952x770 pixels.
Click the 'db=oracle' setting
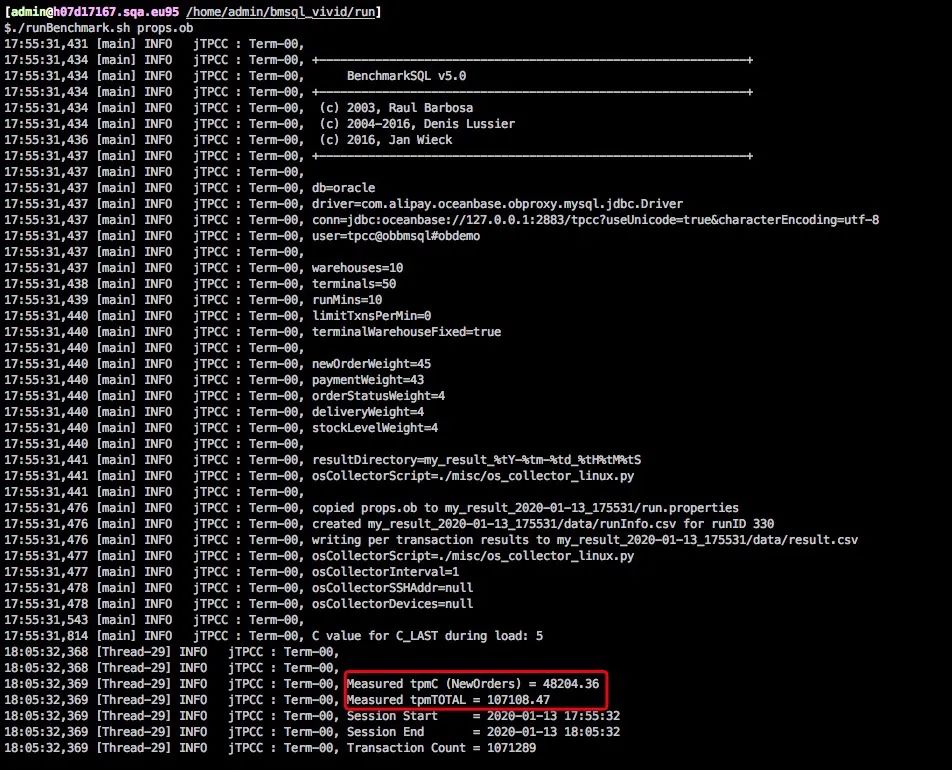coord(344,188)
